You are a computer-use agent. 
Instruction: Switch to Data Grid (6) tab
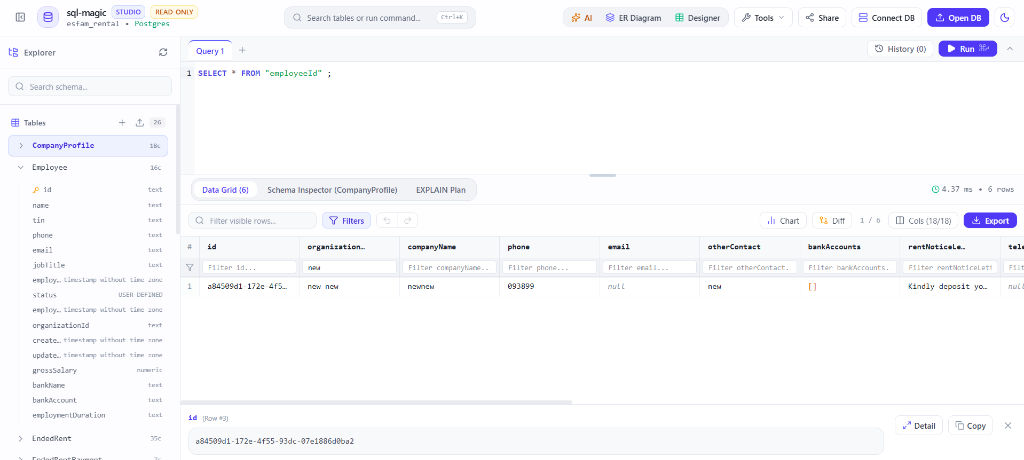225,190
